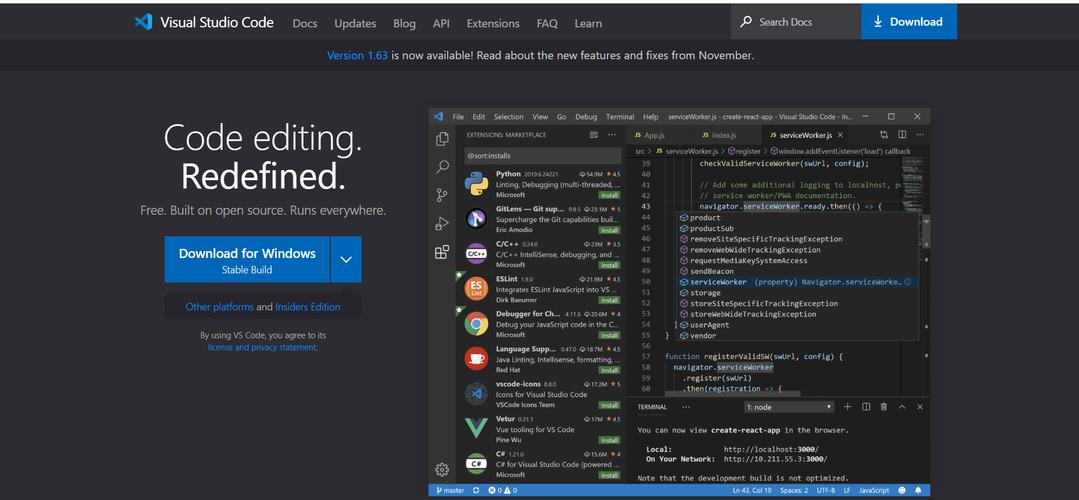1079x500 pixels.
Task: Open Source Control icon in activity bar
Action: pos(442,195)
